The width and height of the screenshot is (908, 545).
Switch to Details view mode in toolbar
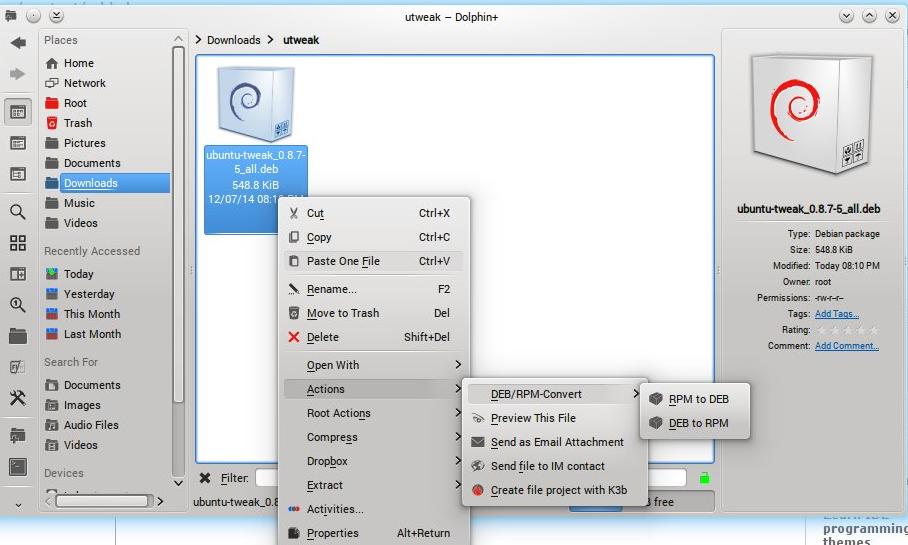(x=18, y=174)
